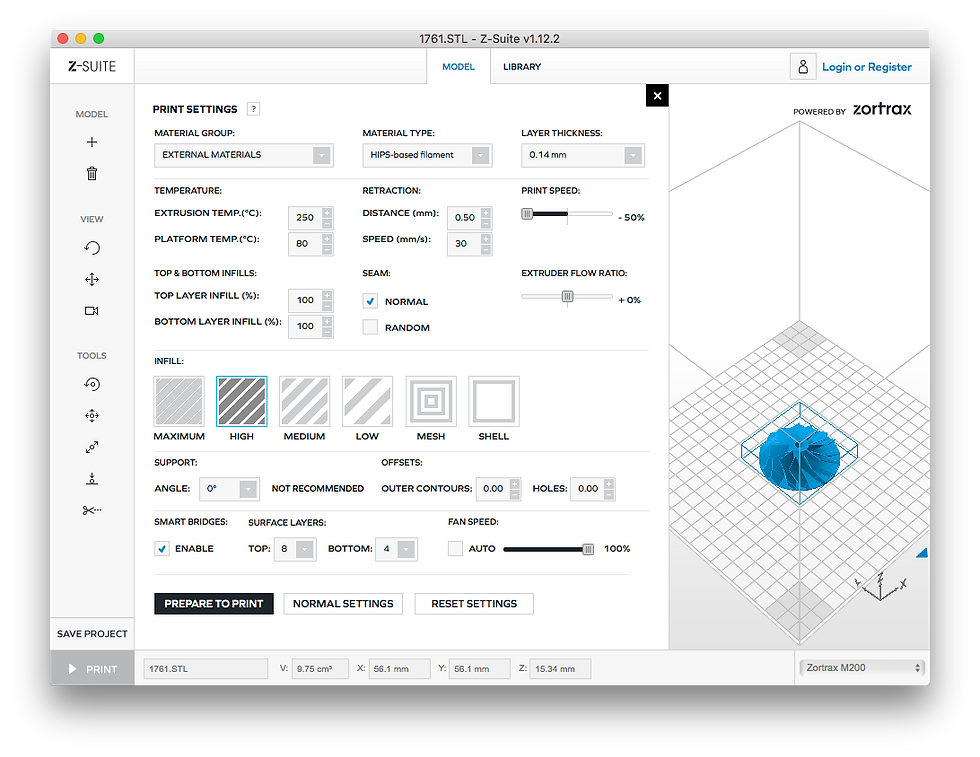
Task: Decrease retraction speed with minus stepper
Action: (486, 249)
